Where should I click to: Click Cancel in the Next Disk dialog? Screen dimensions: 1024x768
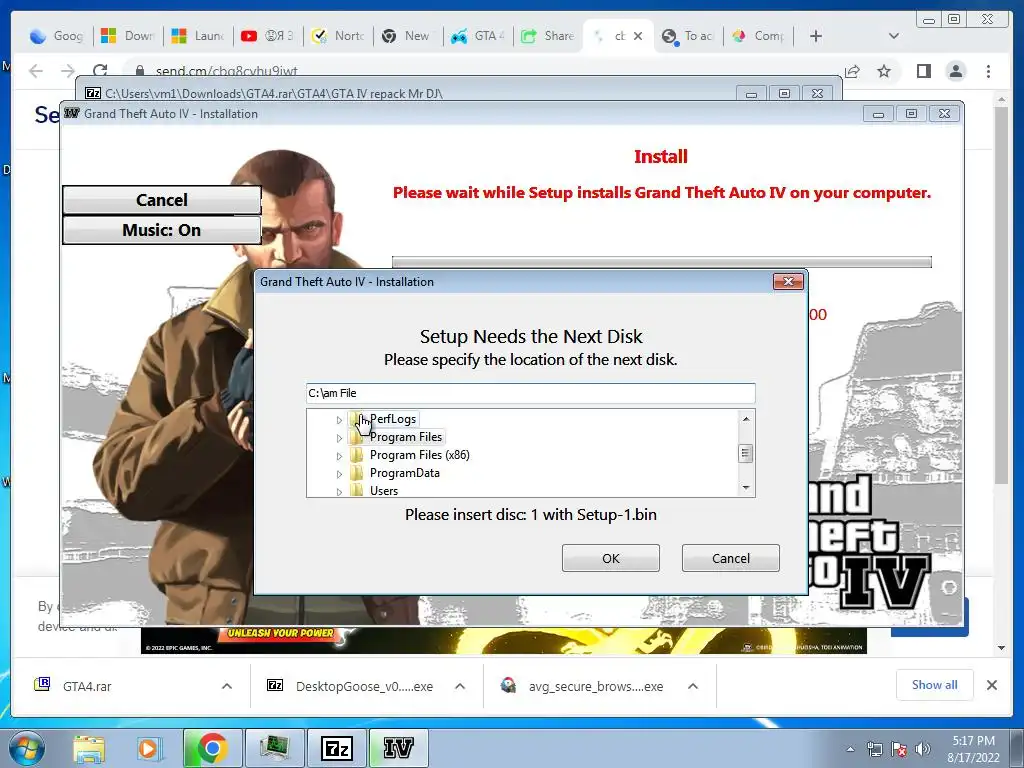730,558
